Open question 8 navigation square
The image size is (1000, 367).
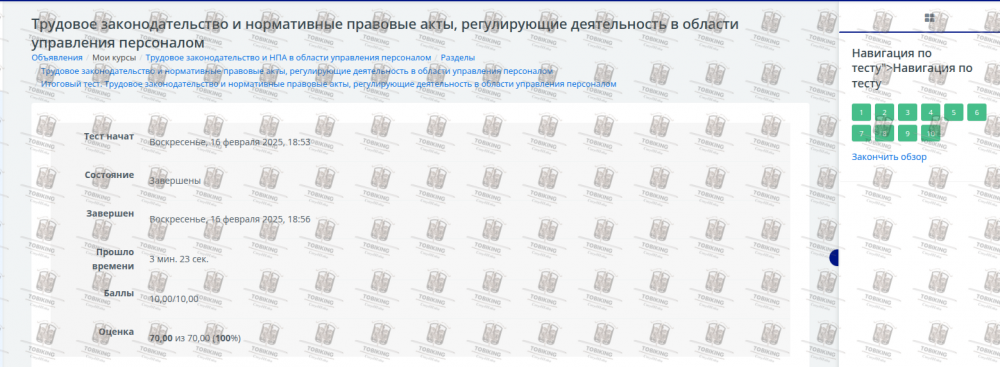(884, 133)
